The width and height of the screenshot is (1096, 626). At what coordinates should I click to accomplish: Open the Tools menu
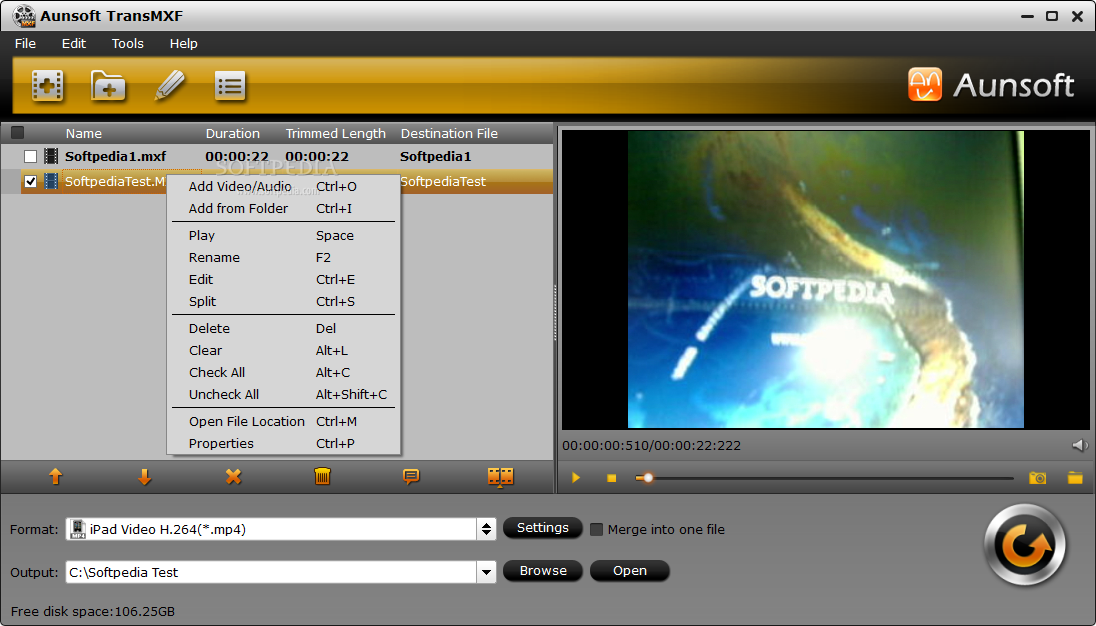127,43
